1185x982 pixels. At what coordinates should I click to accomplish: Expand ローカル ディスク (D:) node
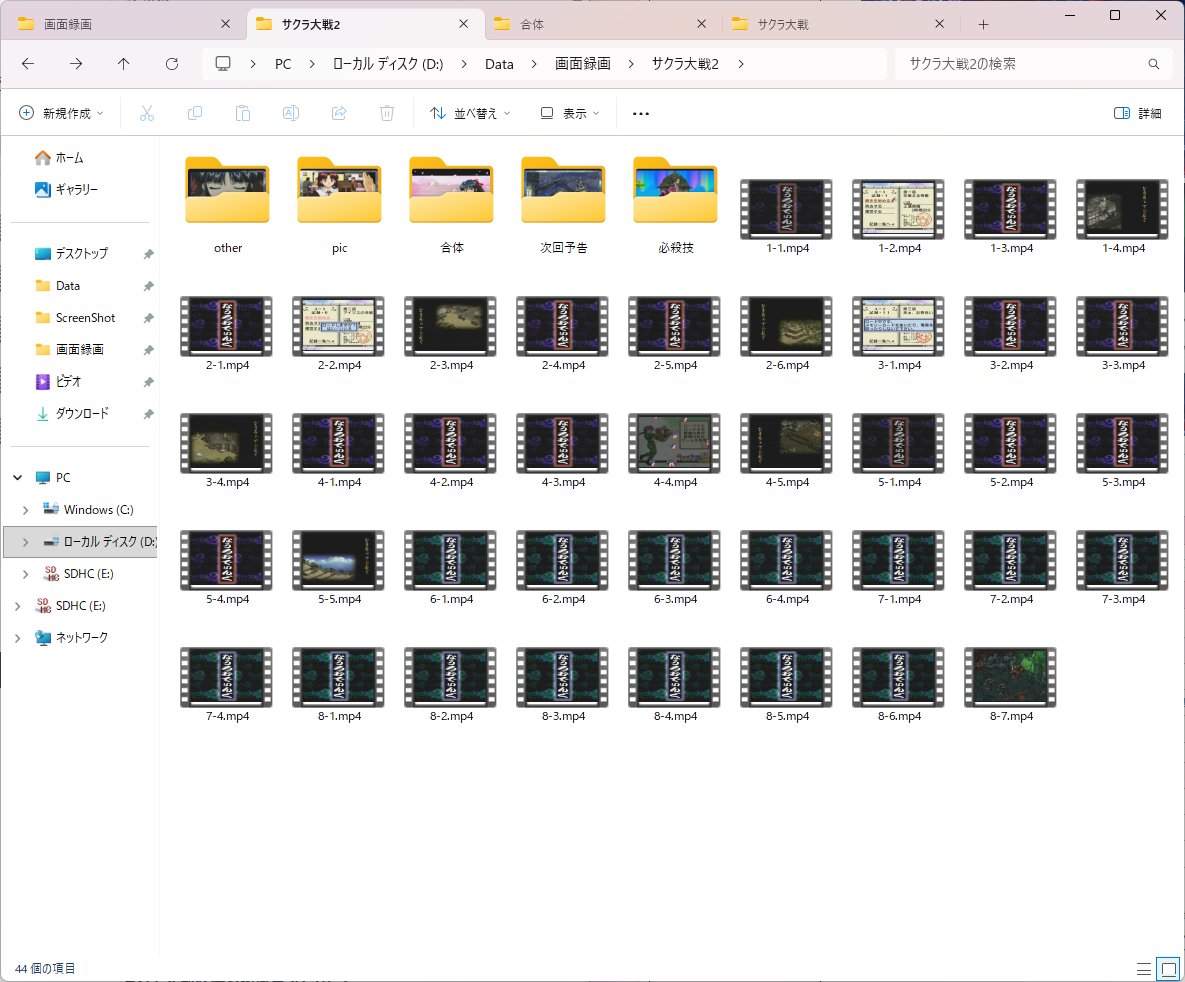(26, 542)
